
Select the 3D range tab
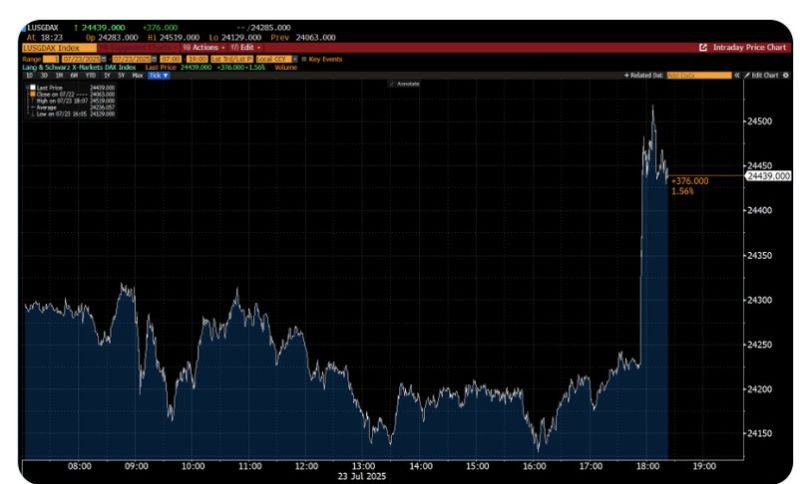pyautogui.click(x=44, y=75)
